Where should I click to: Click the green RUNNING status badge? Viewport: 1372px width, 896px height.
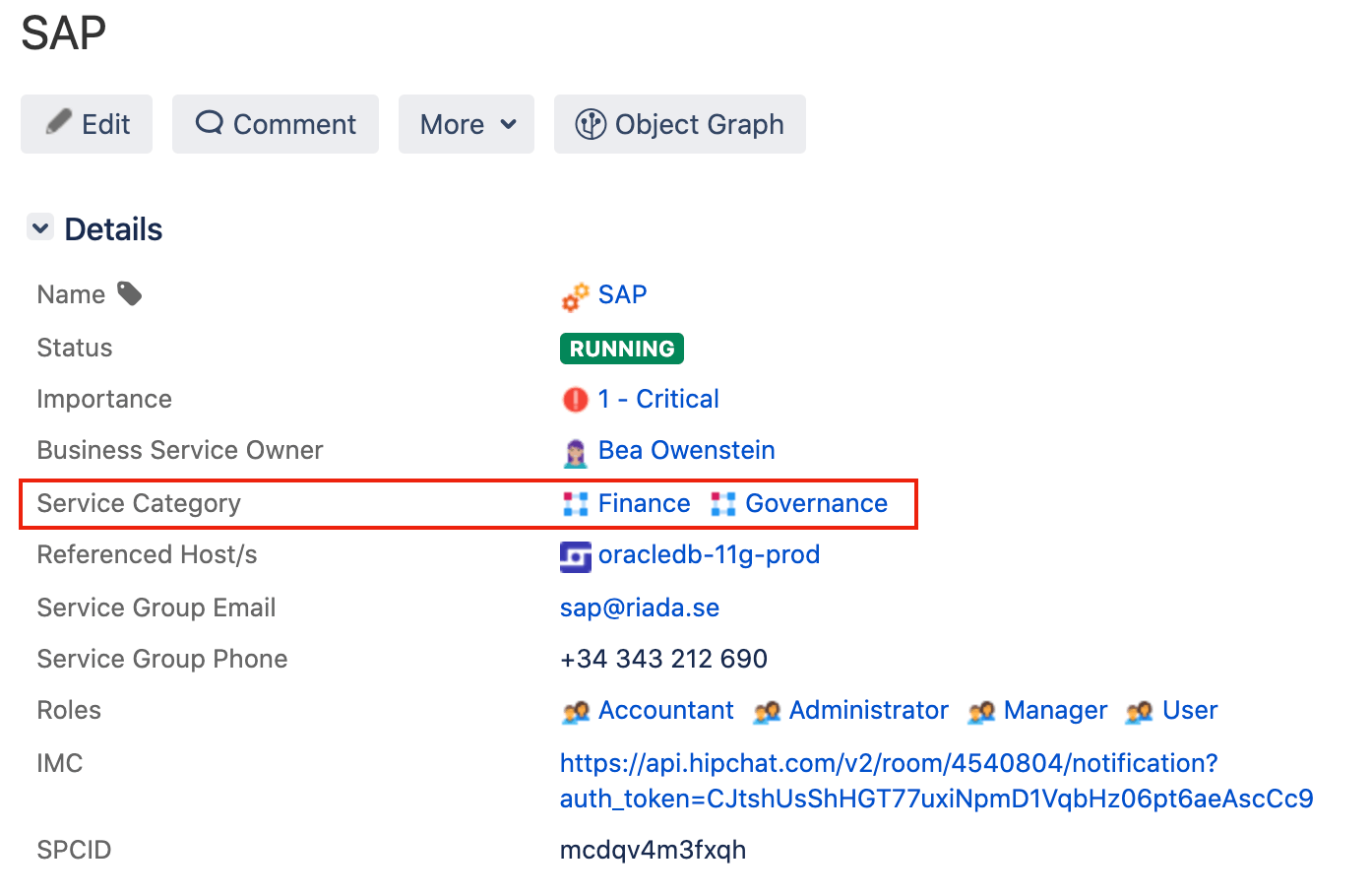pyautogui.click(x=621, y=348)
